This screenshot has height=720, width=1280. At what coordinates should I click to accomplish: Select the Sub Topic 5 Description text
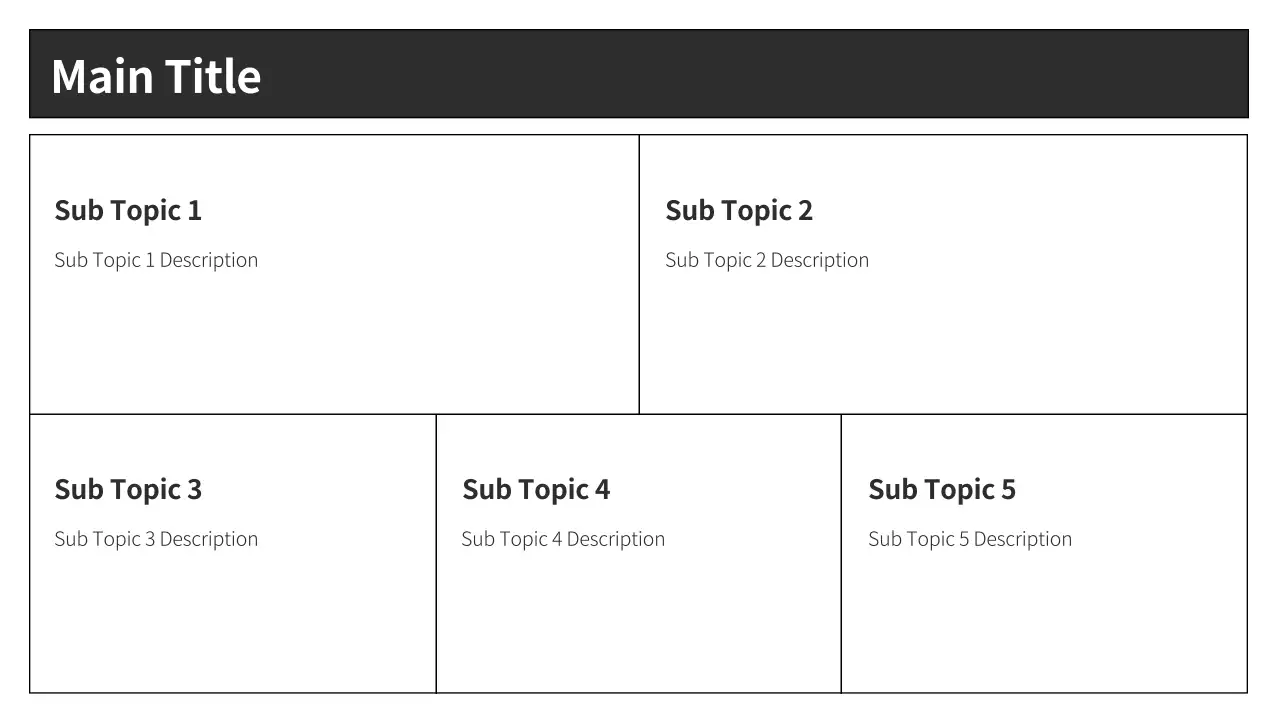[970, 539]
